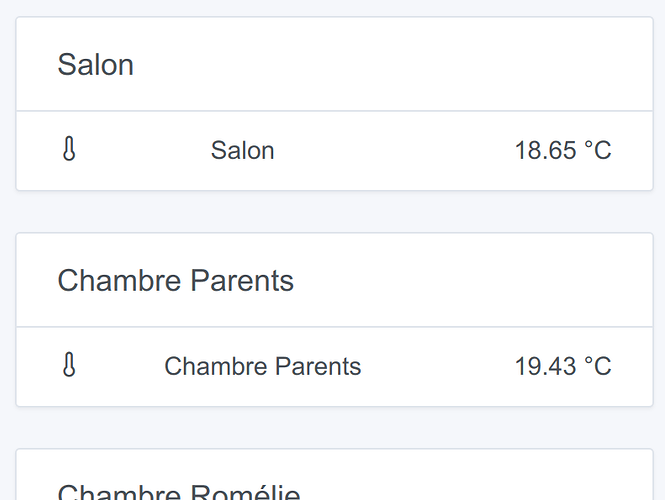Screen dimensions: 665x500
Task: Click blank gap above the Chambre Romélie card
Action: pos(334,428)
